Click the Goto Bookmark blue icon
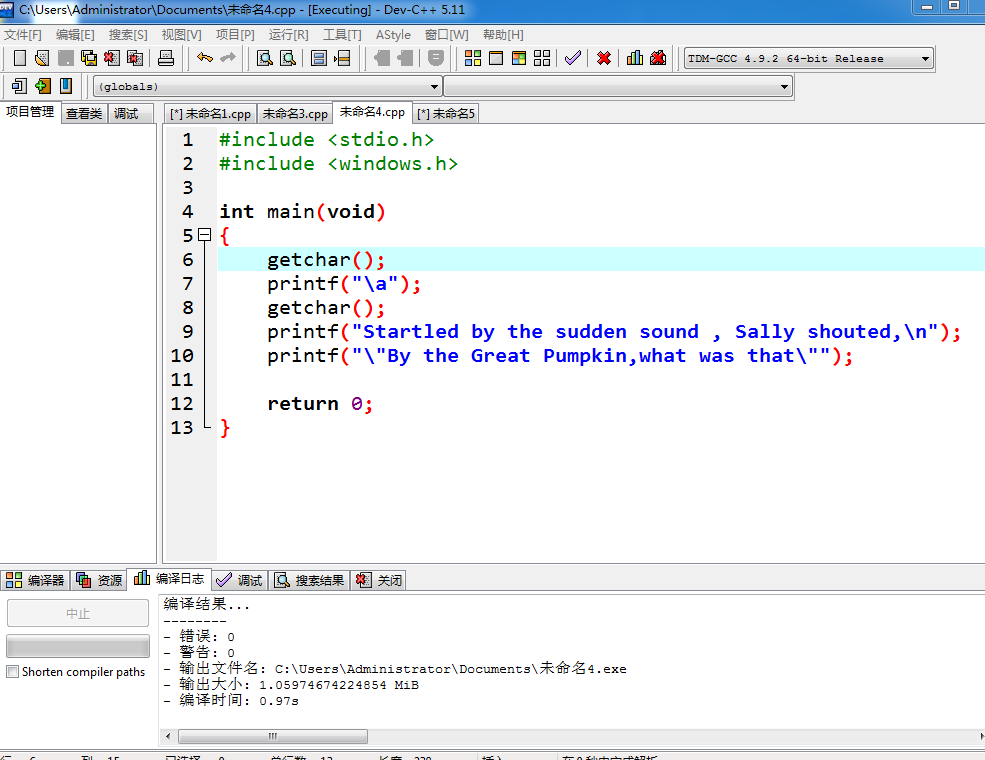Viewport: 985px width, 760px height. (x=65, y=86)
